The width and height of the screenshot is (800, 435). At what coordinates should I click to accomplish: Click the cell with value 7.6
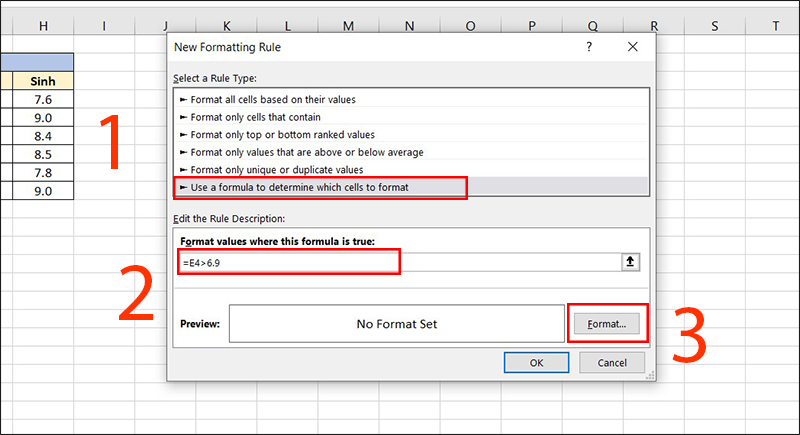click(43, 99)
